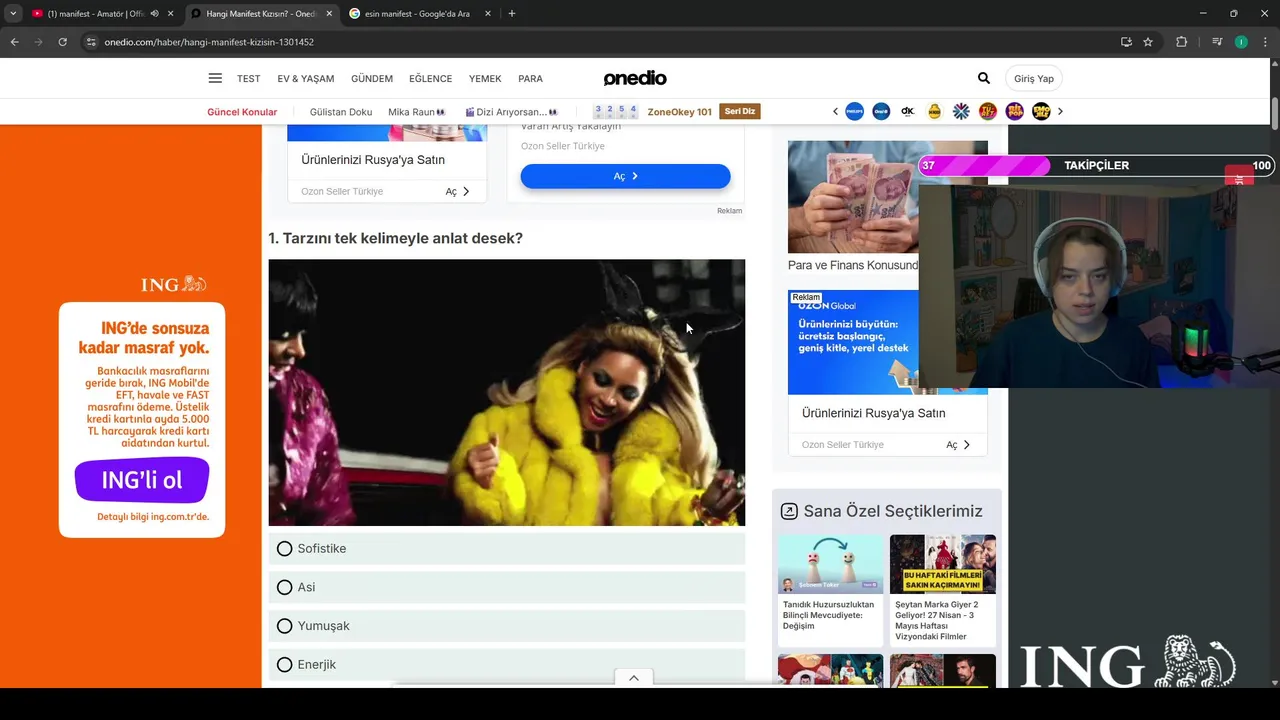
Task: Click install app icon in address bar
Action: click(1126, 42)
